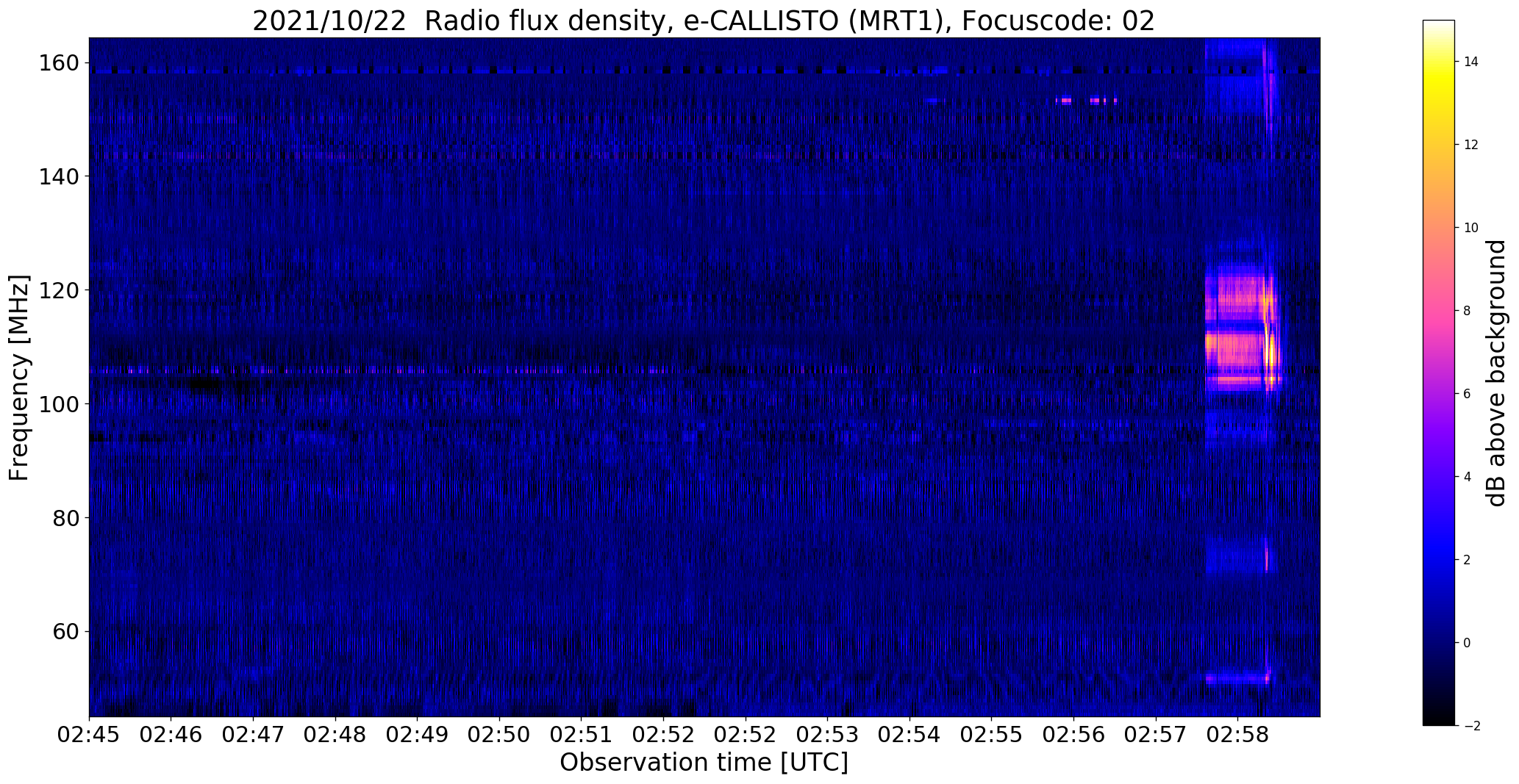Click the 02:50 time tick label
This screenshot has height=784, width=1519.
(x=500, y=736)
